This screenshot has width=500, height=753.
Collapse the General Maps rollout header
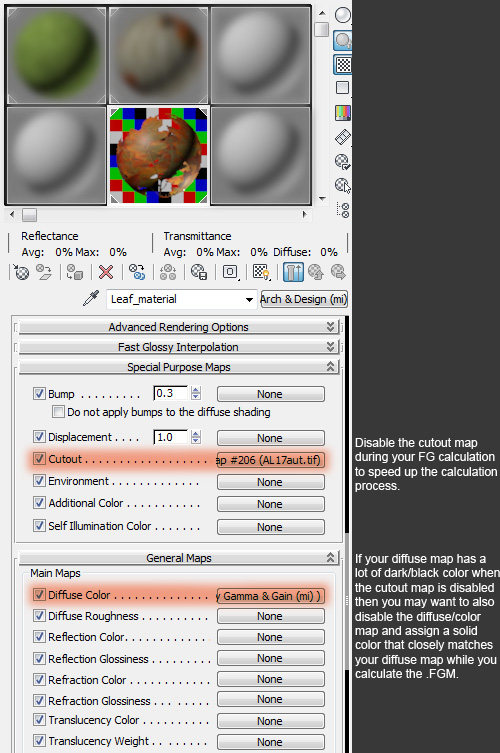(x=179, y=558)
